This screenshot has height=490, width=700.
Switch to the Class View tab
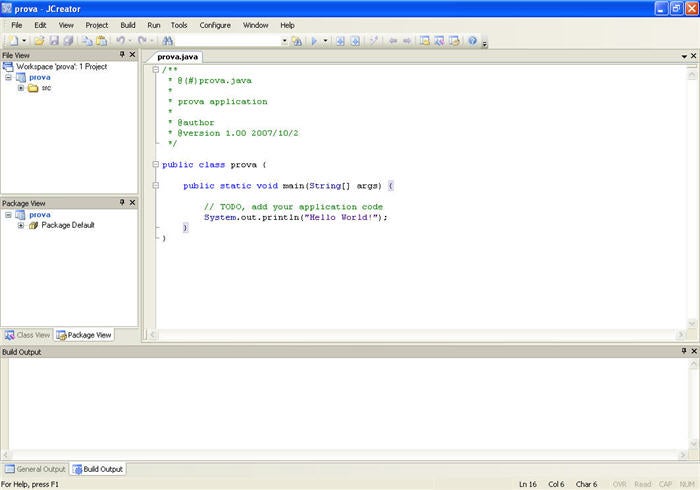28,335
